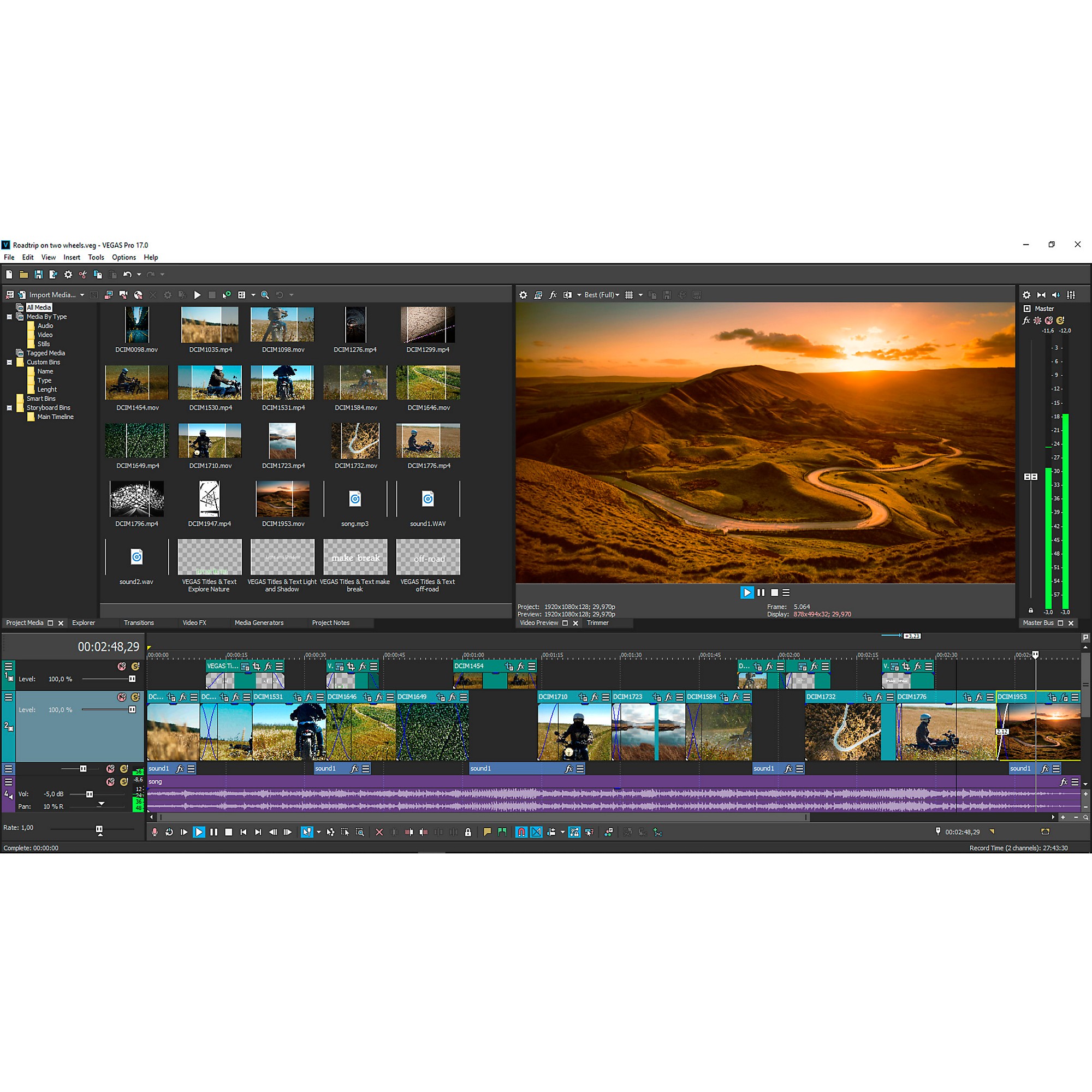Collapse the Media By Type tree node

9,317
